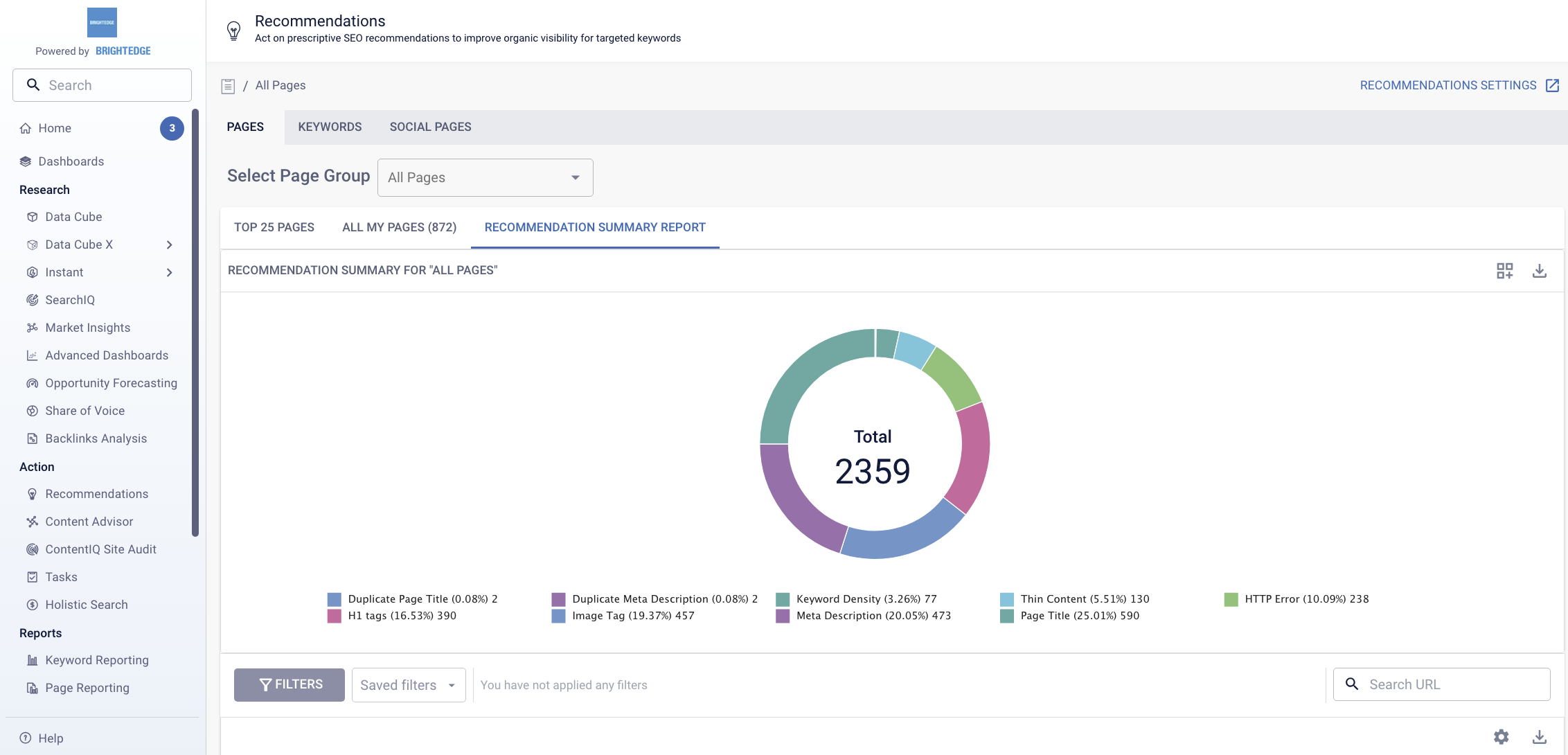Switch to the Keywords tab
1568x755 pixels.
click(330, 127)
